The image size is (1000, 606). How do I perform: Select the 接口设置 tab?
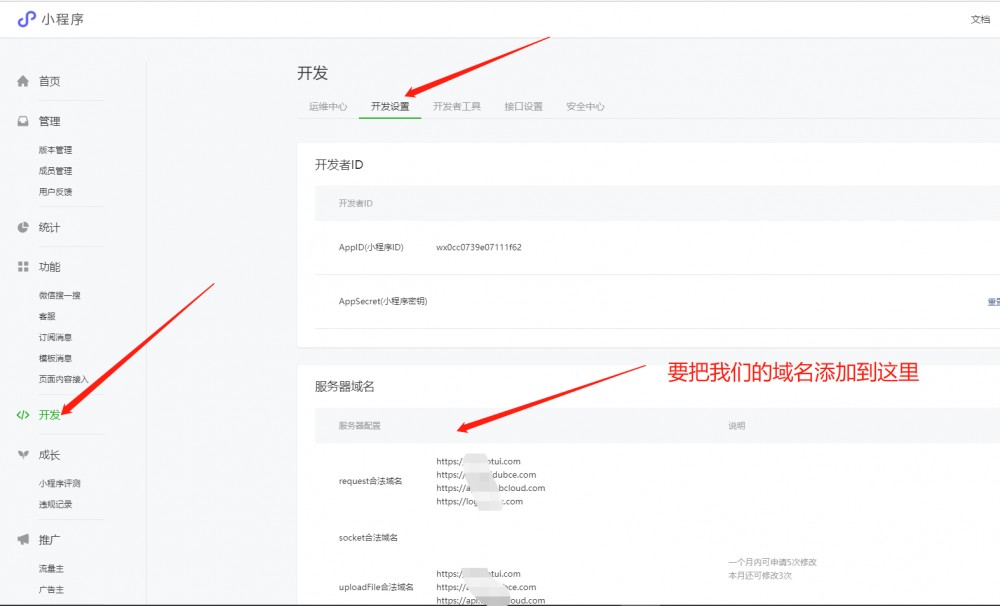523,105
